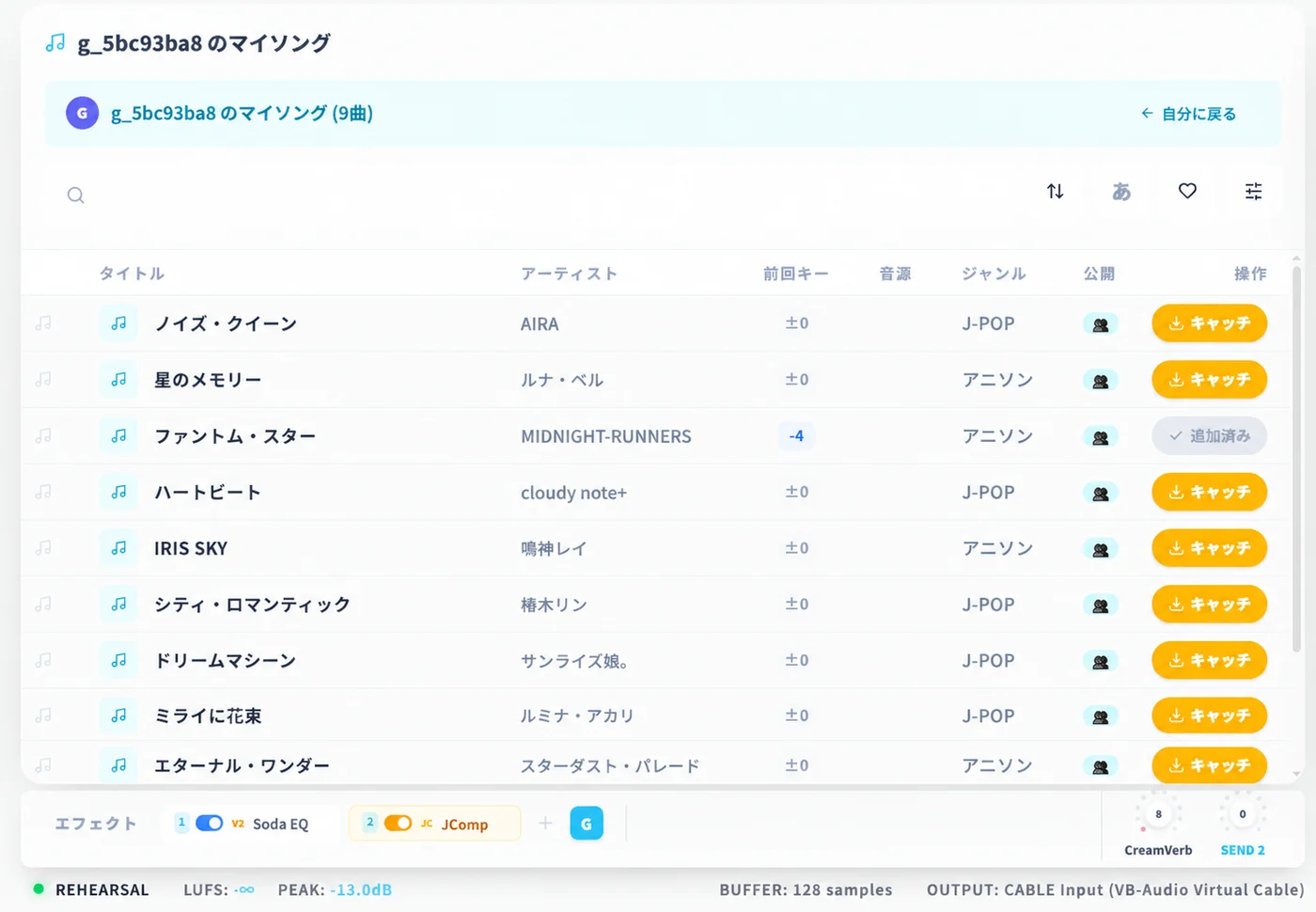The height and width of the screenshot is (912, 1316).
Task: Select the SEND 2 knob label
Action: (x=1242, y=850)
